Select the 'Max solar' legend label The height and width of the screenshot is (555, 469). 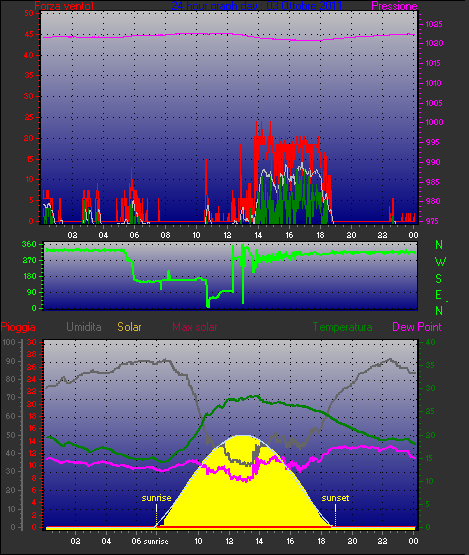pyautogui.click(x=195, y=327)
